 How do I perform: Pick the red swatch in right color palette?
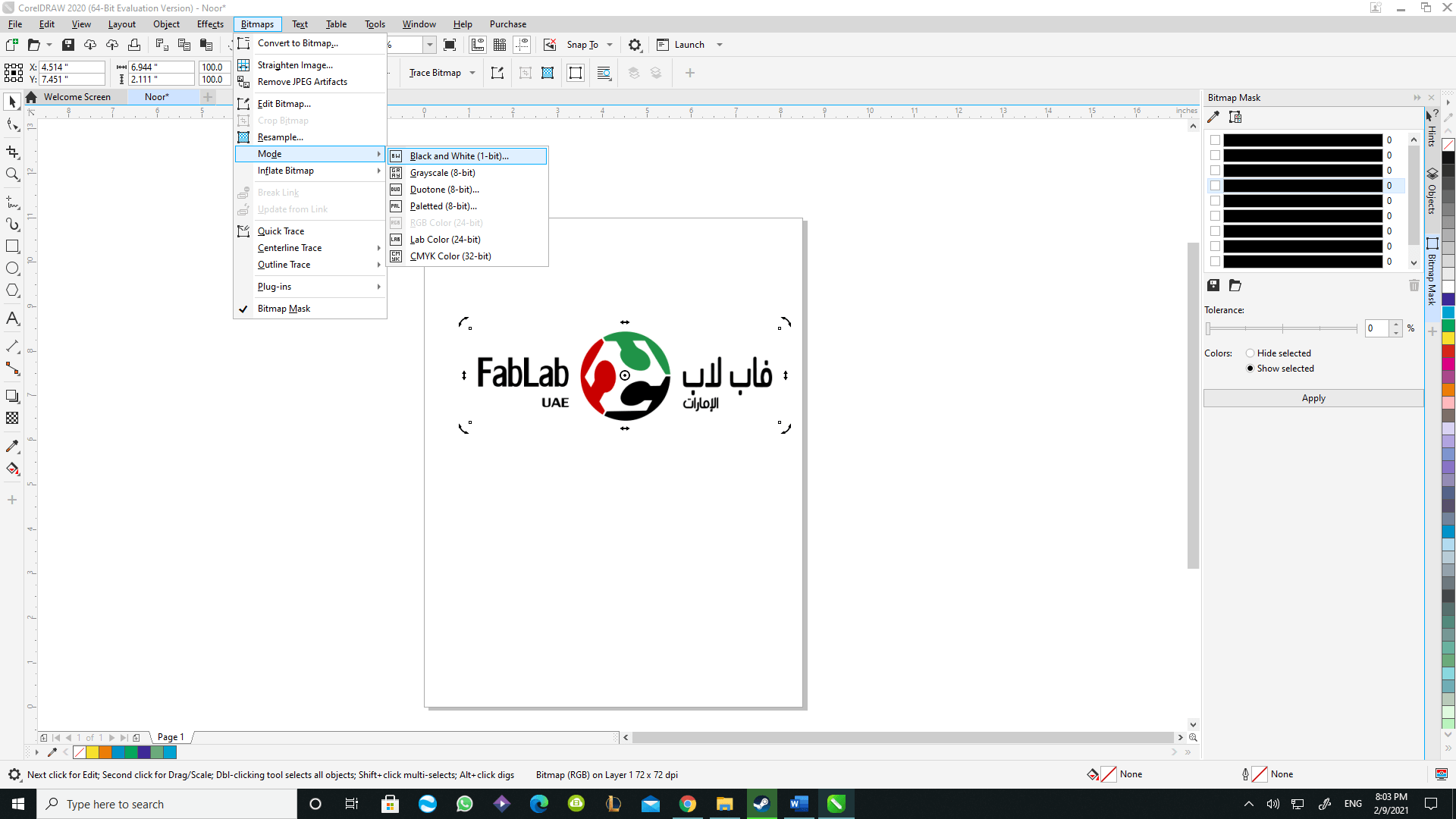click(x=1448, y=353)
